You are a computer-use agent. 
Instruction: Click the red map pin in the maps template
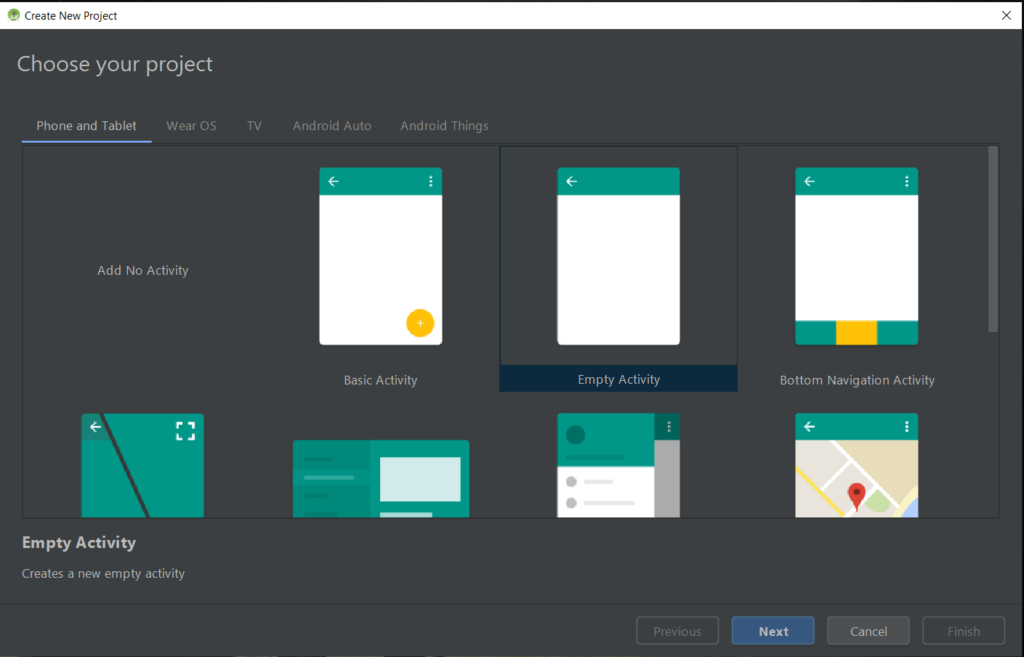point(856,495)
